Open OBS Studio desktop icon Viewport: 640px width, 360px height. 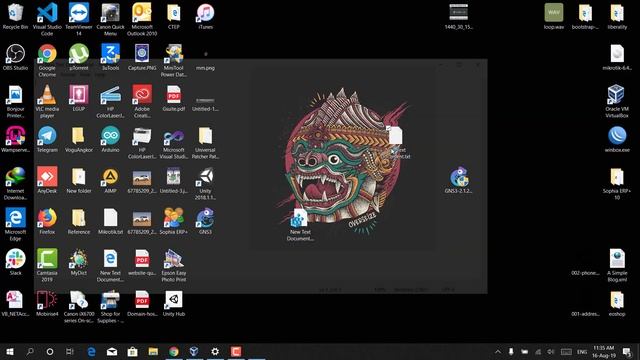tap(15, 57)
